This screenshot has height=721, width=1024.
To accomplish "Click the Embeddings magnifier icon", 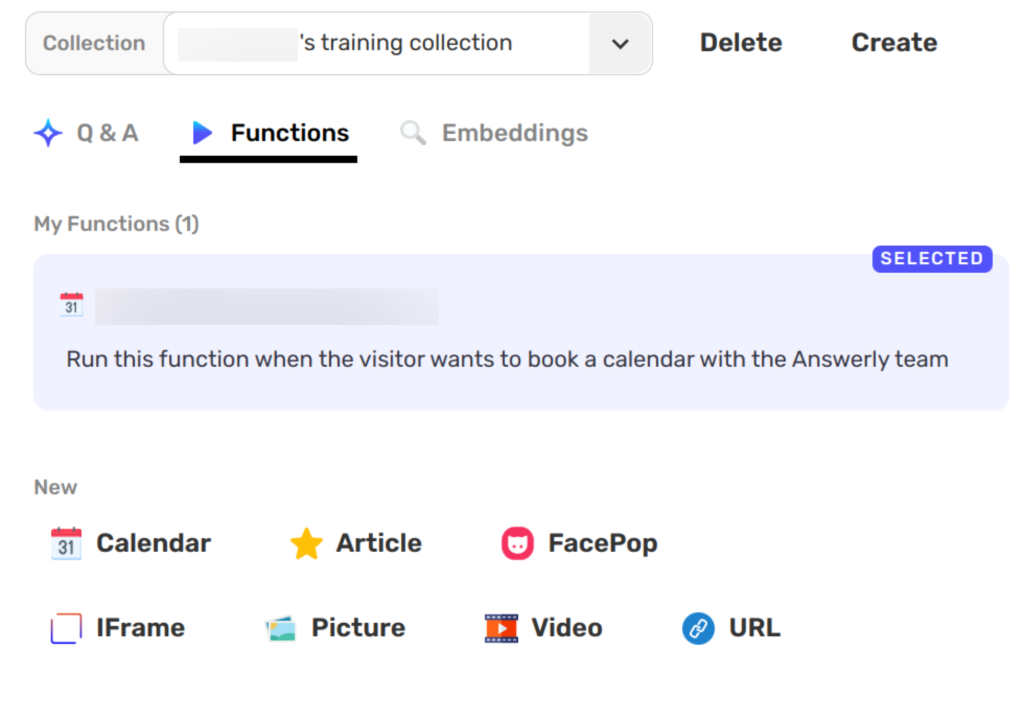I will (x=413, y=133).
